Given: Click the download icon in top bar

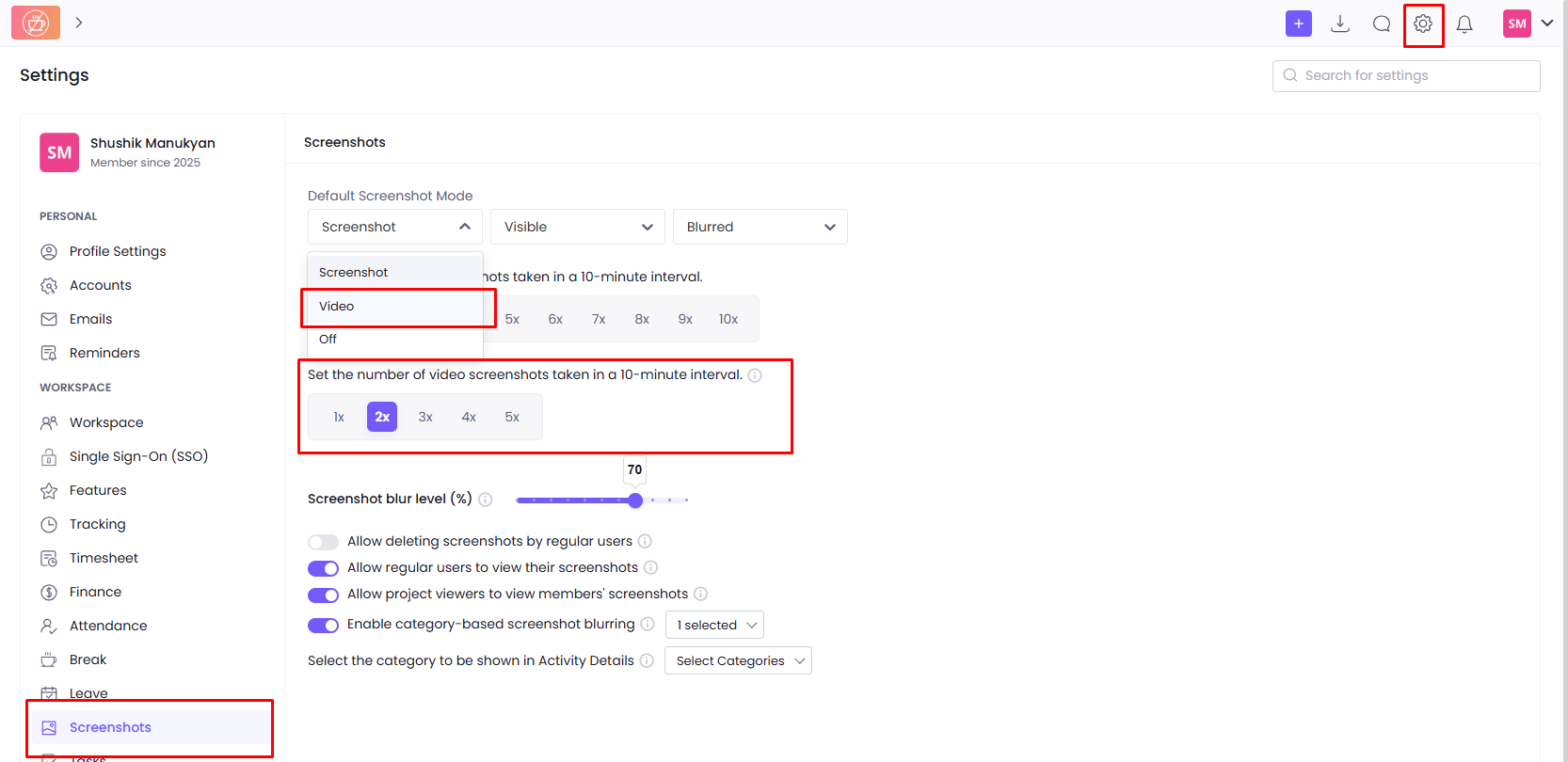Looking at the screenshot, I should point(1340,24).
